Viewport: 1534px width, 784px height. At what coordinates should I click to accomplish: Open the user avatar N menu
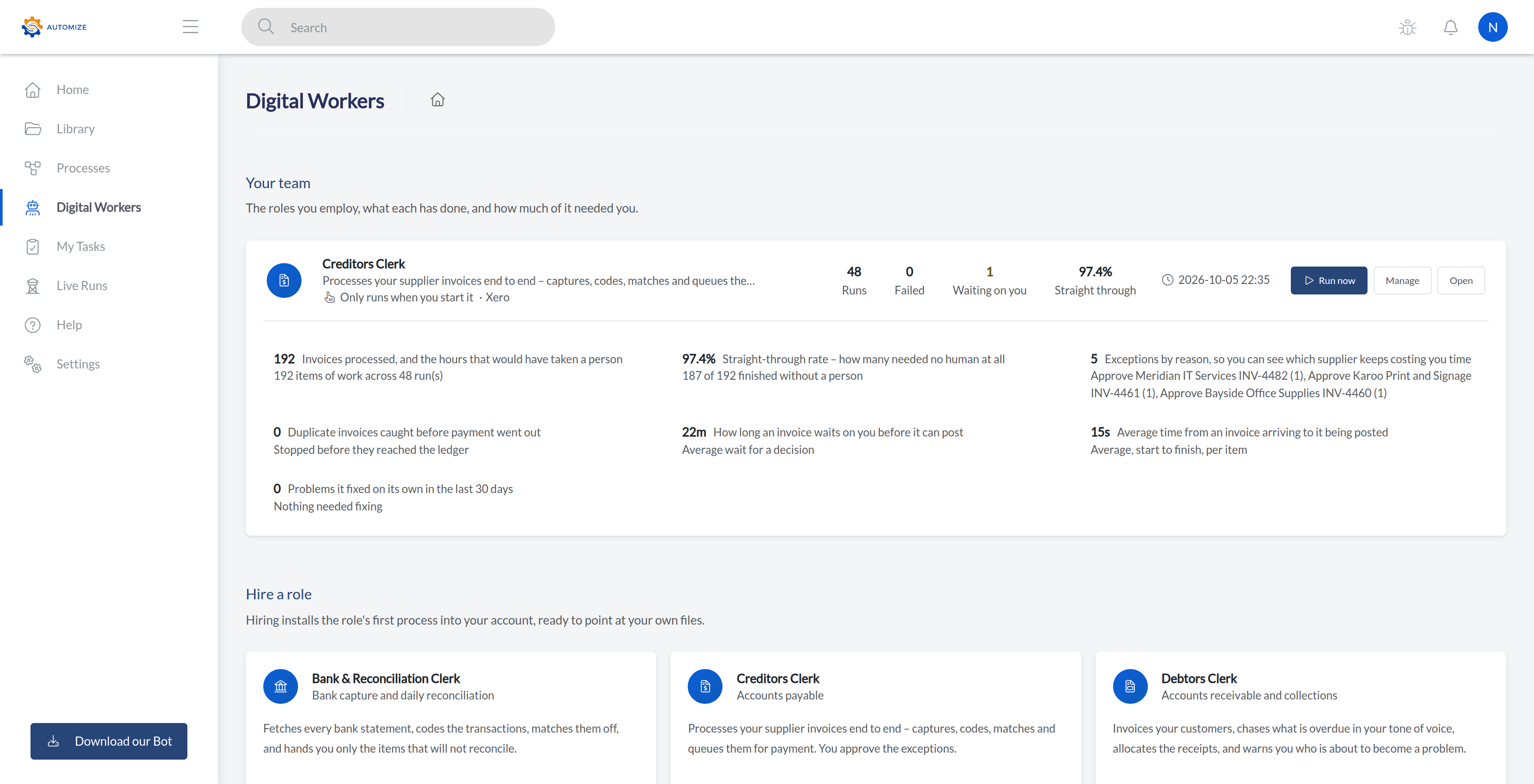[x=1492, y=27]
